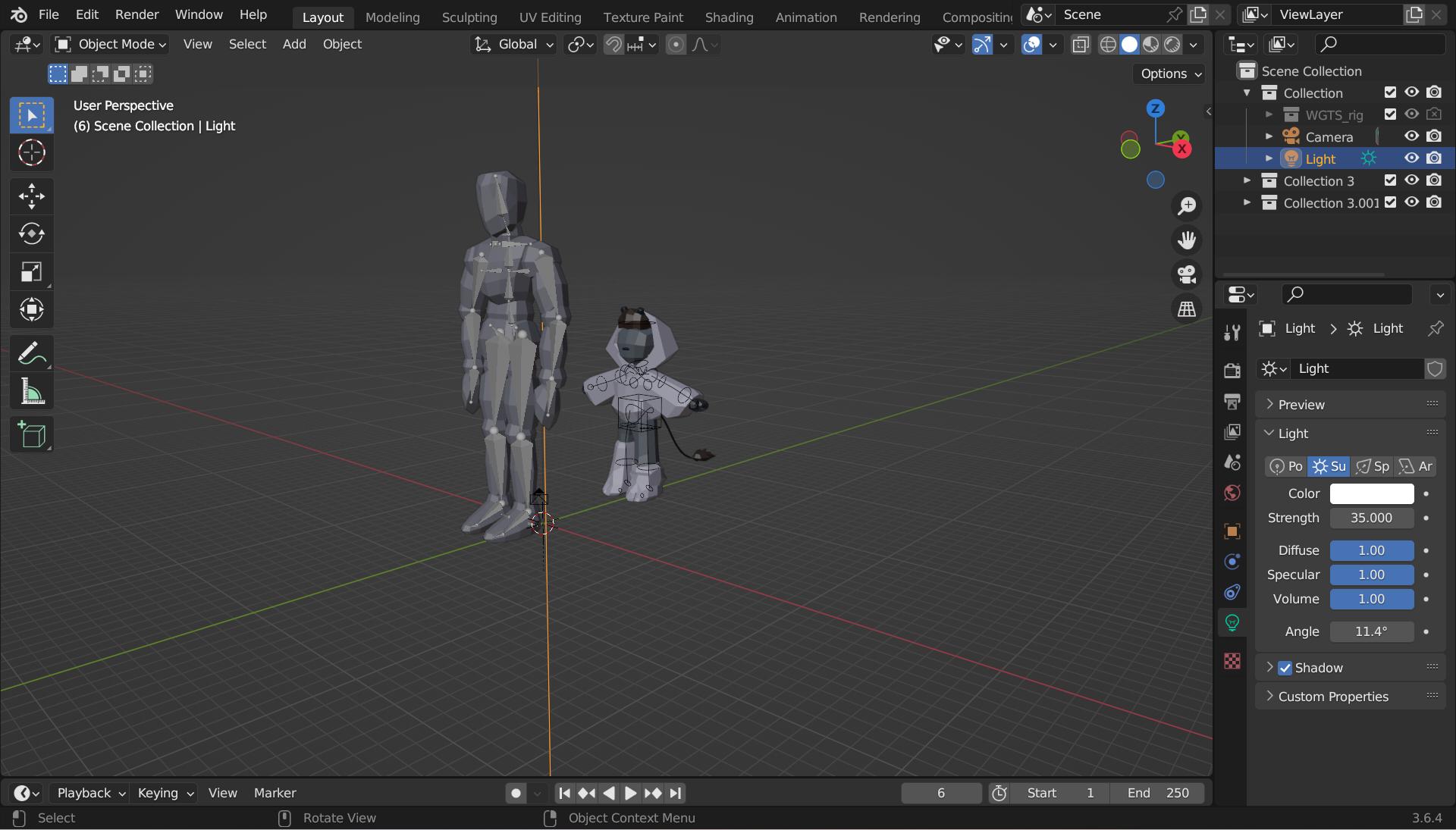Open the View Layer properties tab
Image resolution: width=1456 pixels, height=830 pixels.
(x=1232, y=431)
